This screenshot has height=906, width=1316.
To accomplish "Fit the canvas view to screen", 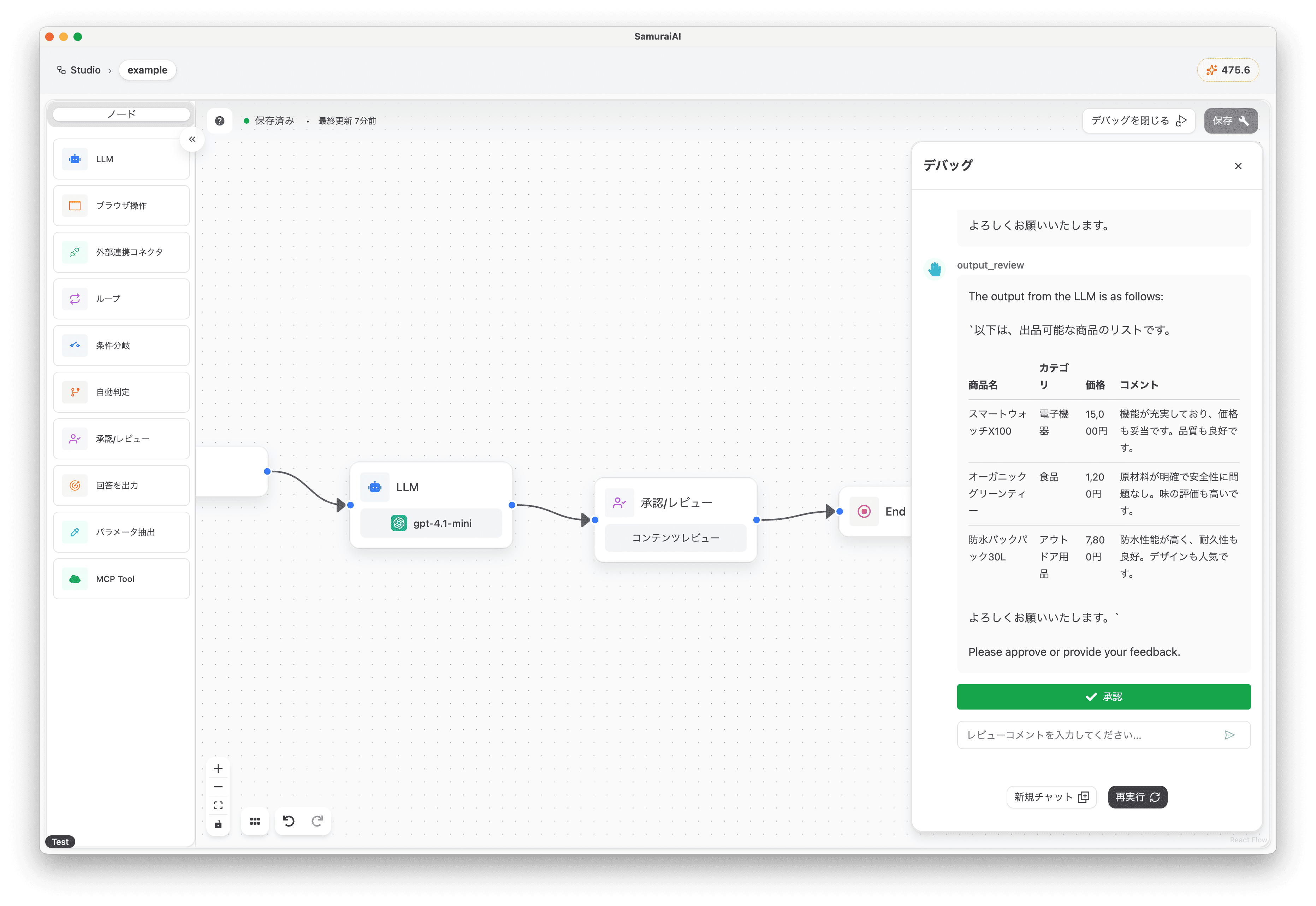I will tap(218, 806).
